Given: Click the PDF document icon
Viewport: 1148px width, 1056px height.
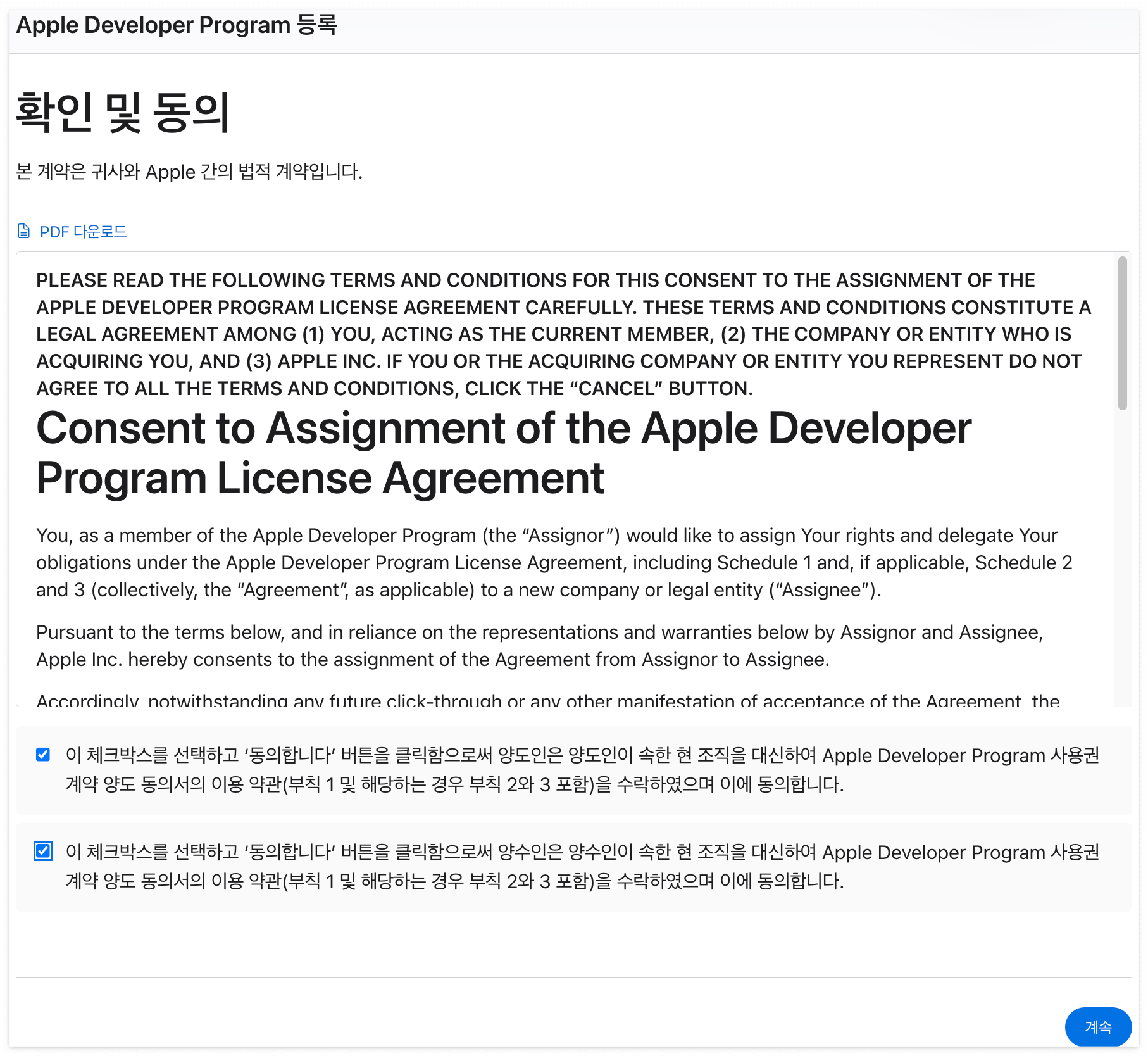Looking at the screenshot, I should [23, 231].
